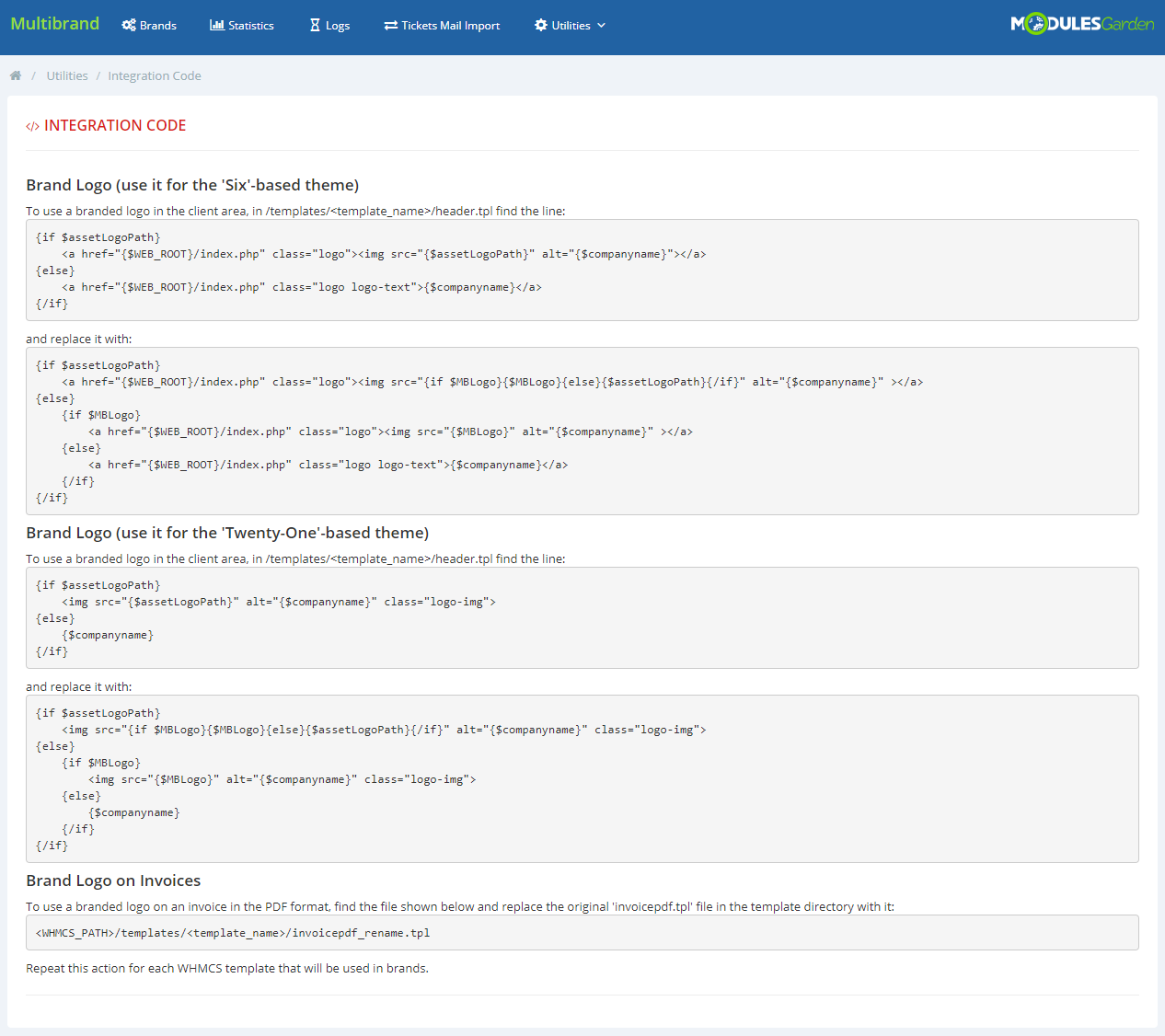Navigate home via the breadcrumb house icon
This screenshot has width=1165, height=1036.
pos(15,75)
